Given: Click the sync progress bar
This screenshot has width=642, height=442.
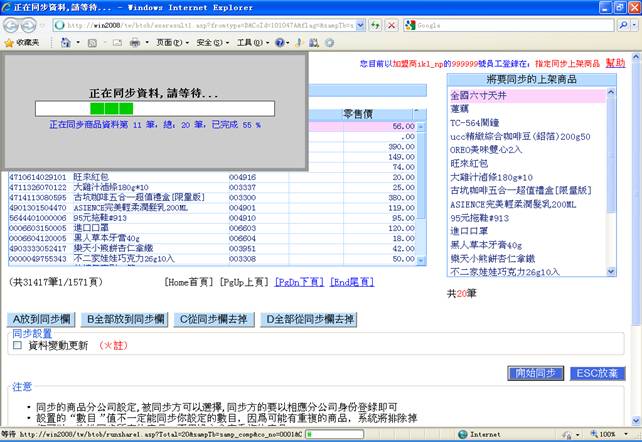Looking at the screenshot, I should tap(154, 107).
